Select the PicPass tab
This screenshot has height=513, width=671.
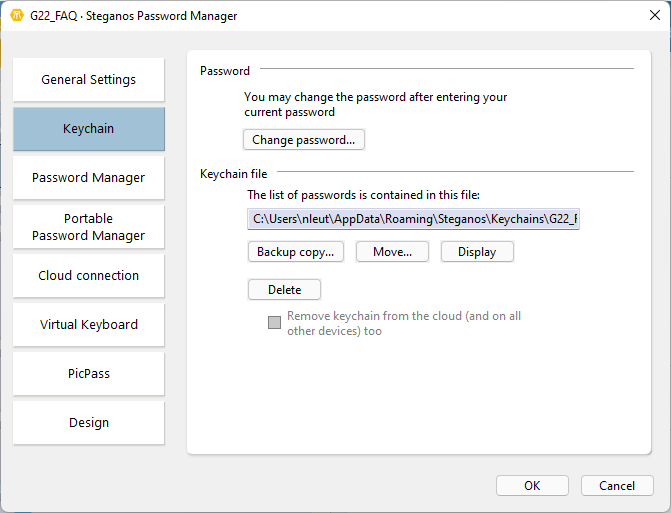[x=89, y=374]
